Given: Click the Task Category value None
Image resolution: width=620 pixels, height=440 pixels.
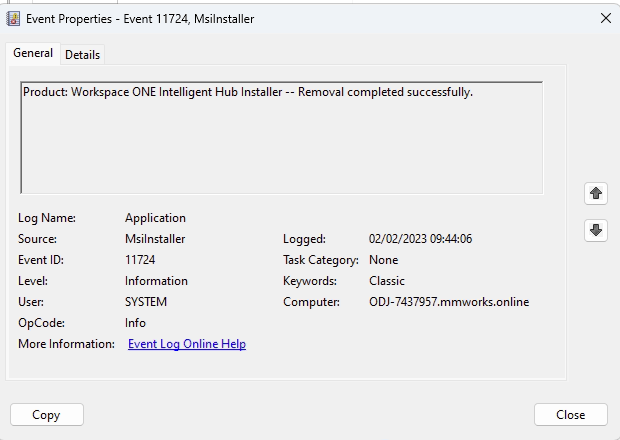Looking at the screenshot, I should point(383,260).
